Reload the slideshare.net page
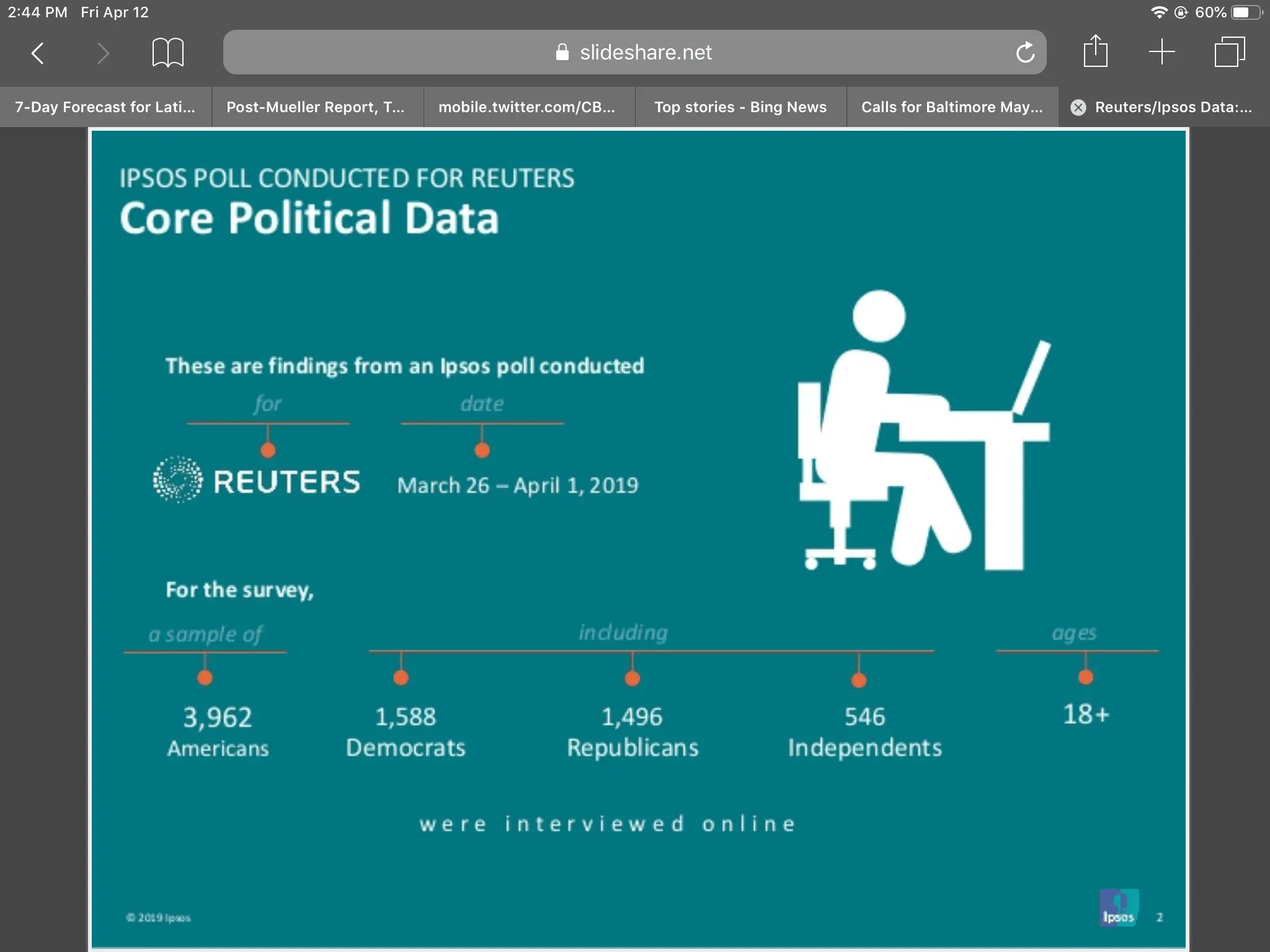The image size is (1270, 952). pyautogui.click(x=1025, y=53)
